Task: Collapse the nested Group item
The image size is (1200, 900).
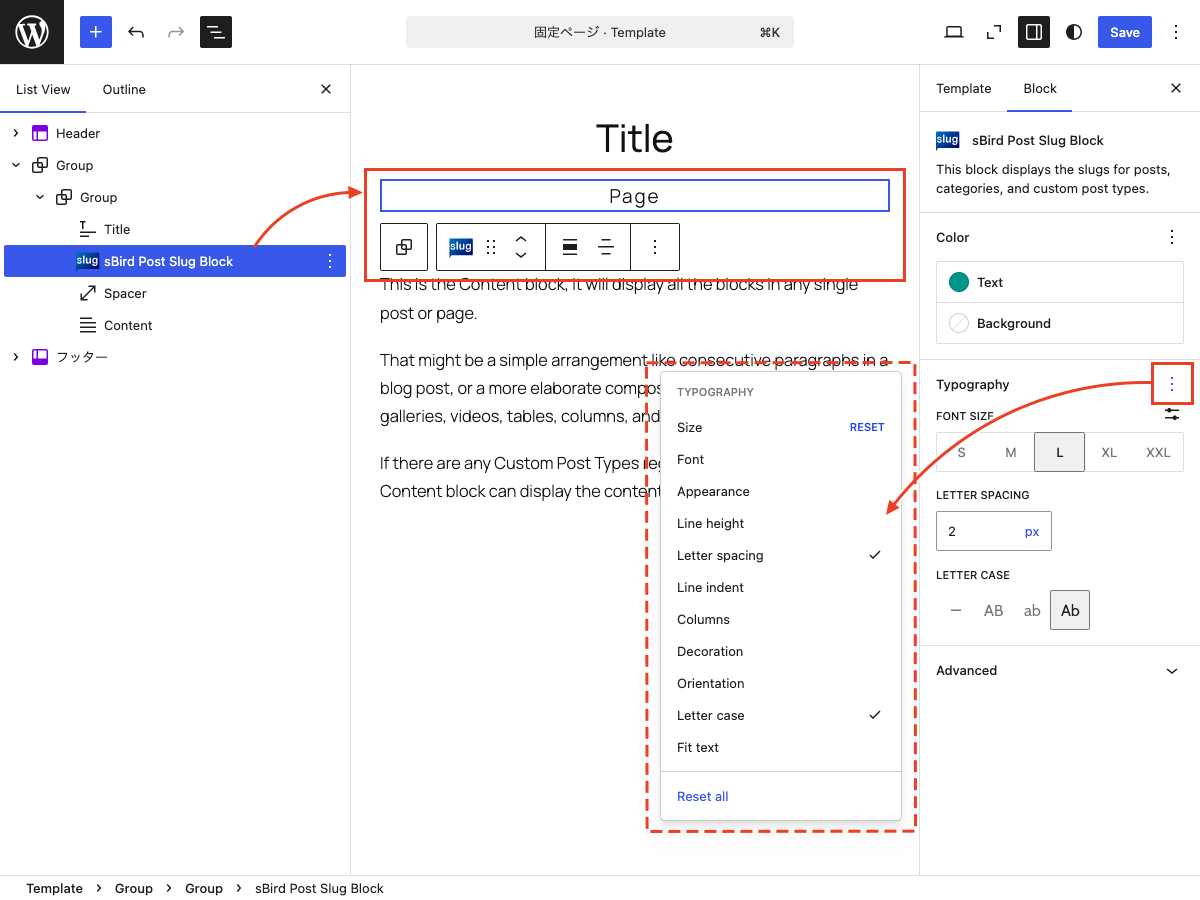Action: click(40, 197)
